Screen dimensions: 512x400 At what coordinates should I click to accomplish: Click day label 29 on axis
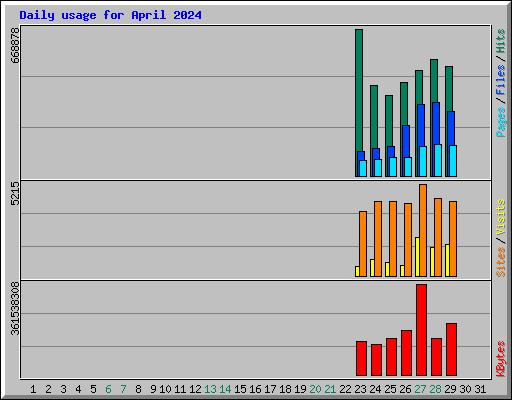pyautogui.click(x=450, y=389)
